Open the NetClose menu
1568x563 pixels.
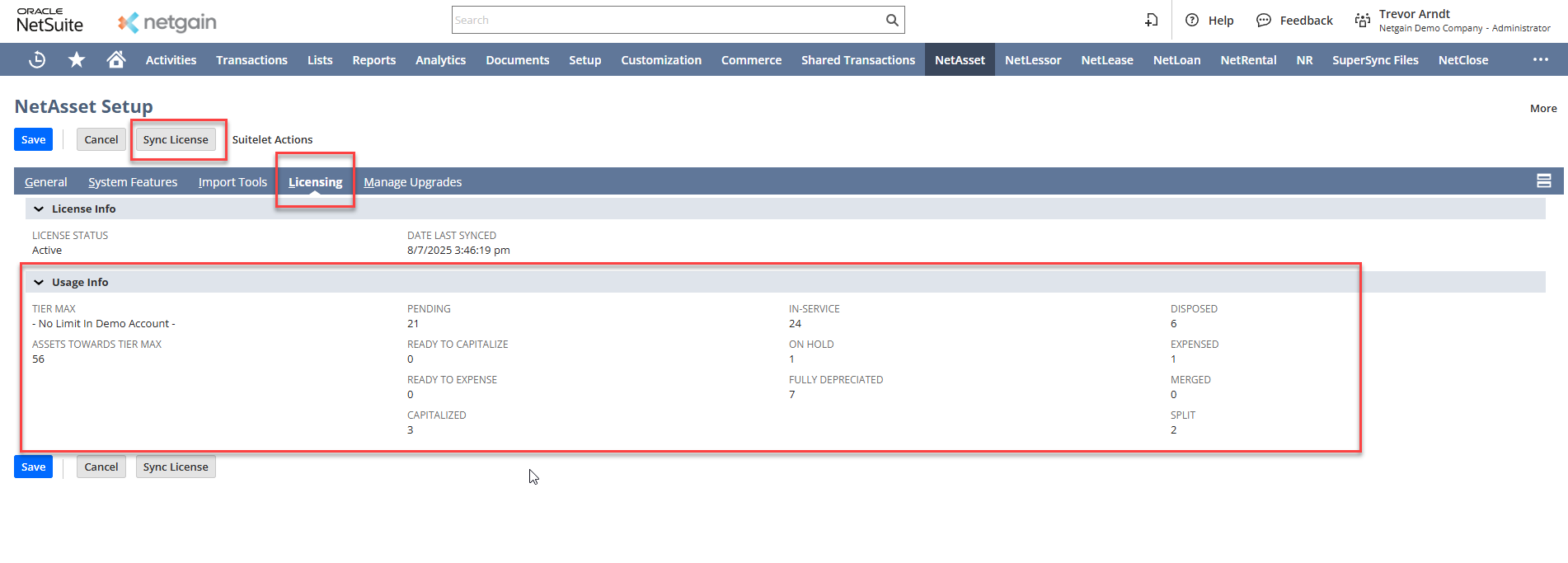click(1462, 59)
